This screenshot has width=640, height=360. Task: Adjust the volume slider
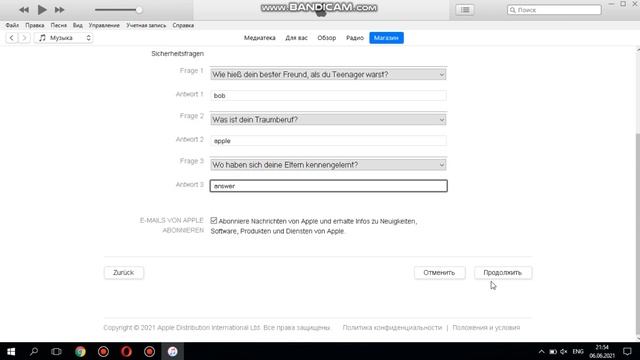point(118,10)
